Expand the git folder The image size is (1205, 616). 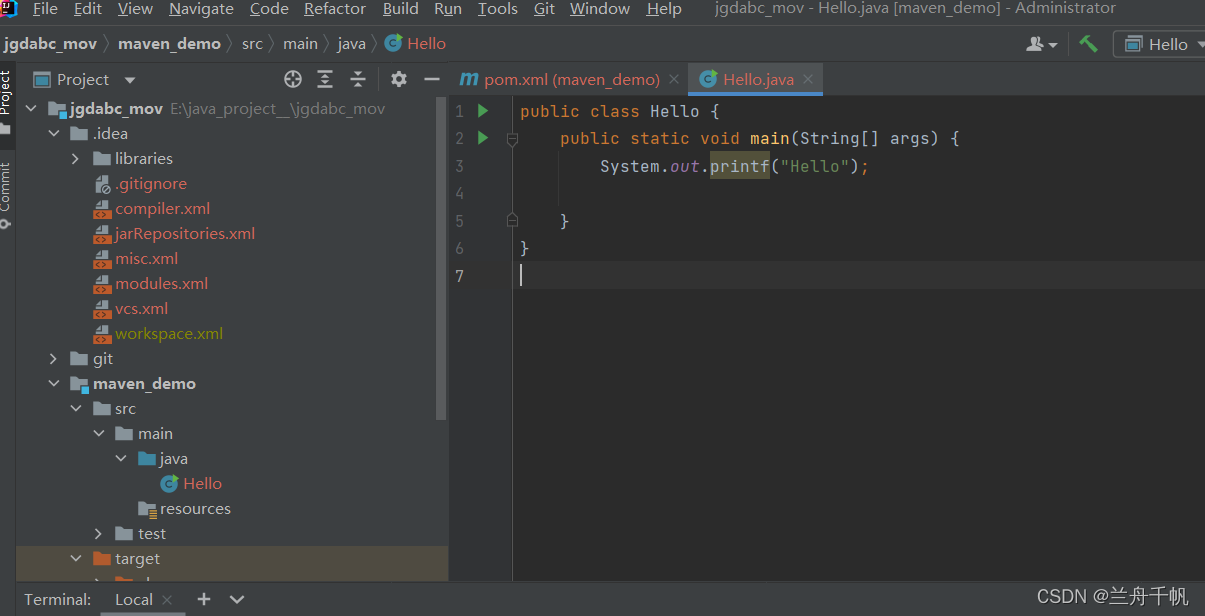point(53,359)
